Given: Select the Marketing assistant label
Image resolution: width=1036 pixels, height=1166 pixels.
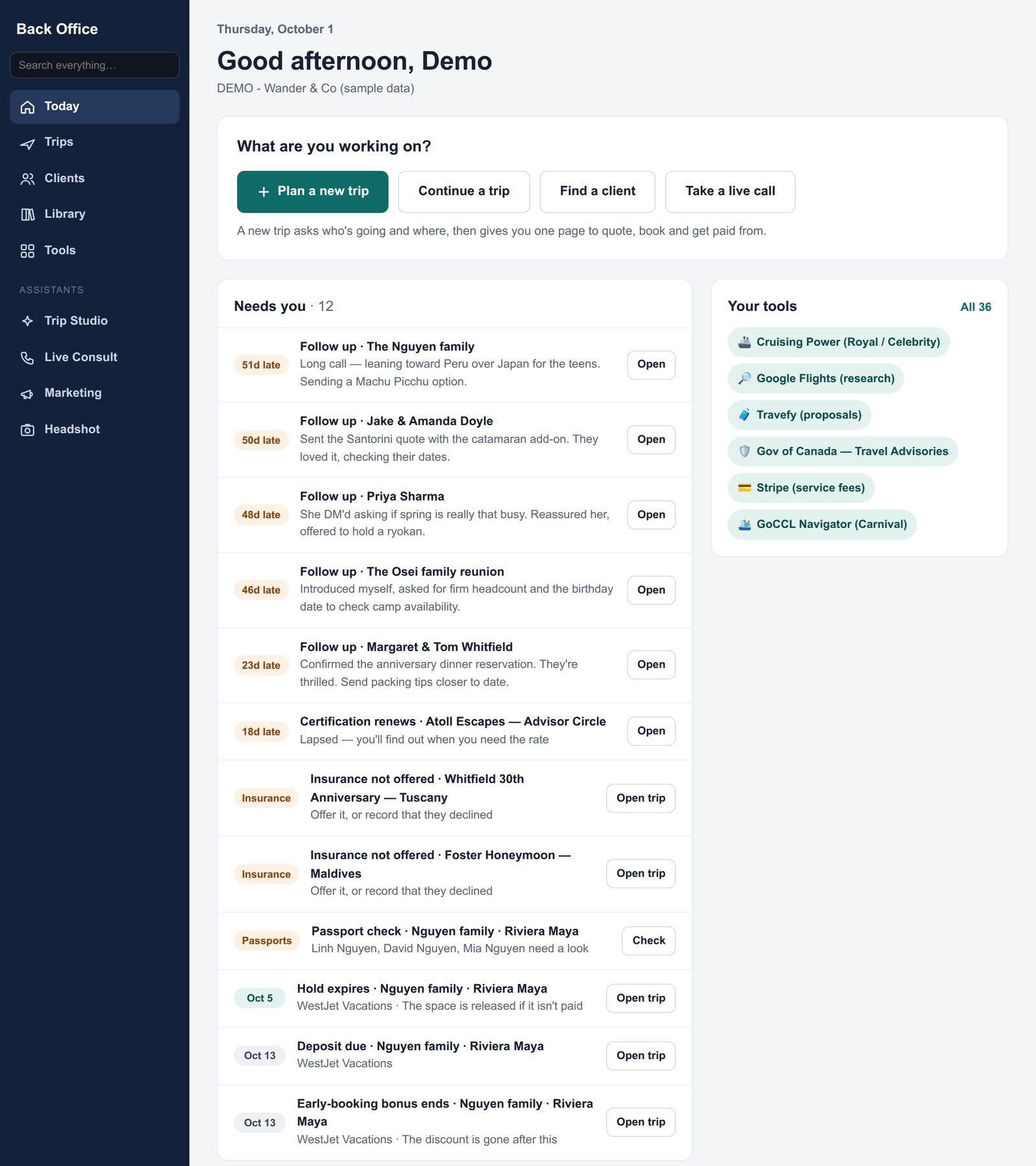Looking at the screenshot, I should tap(73, 393).
